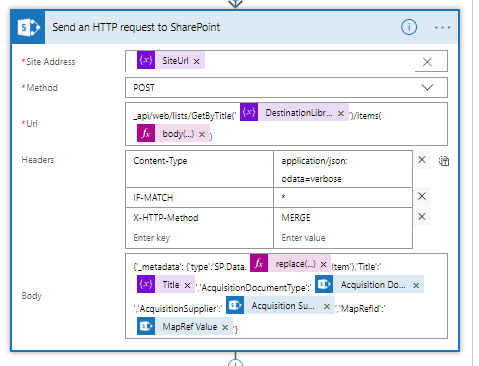Viewport: 479px width, 366px height.
Task: Click the MapRef Value SharePoint icon
Action: coord(146,326)
